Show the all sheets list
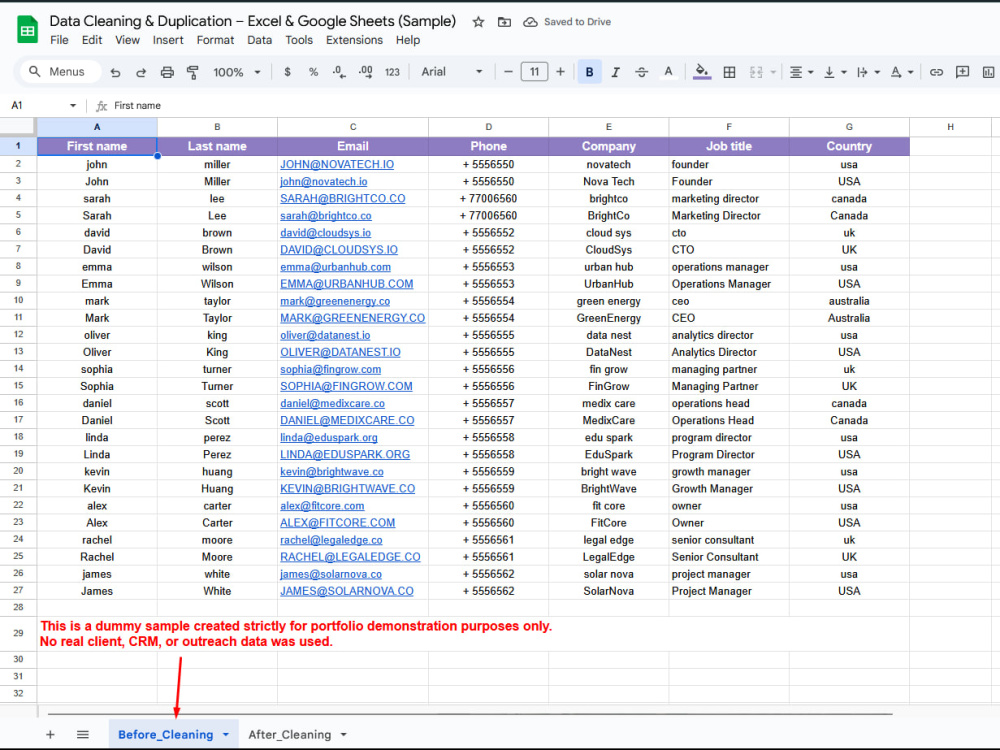 (x=83, y=735)
